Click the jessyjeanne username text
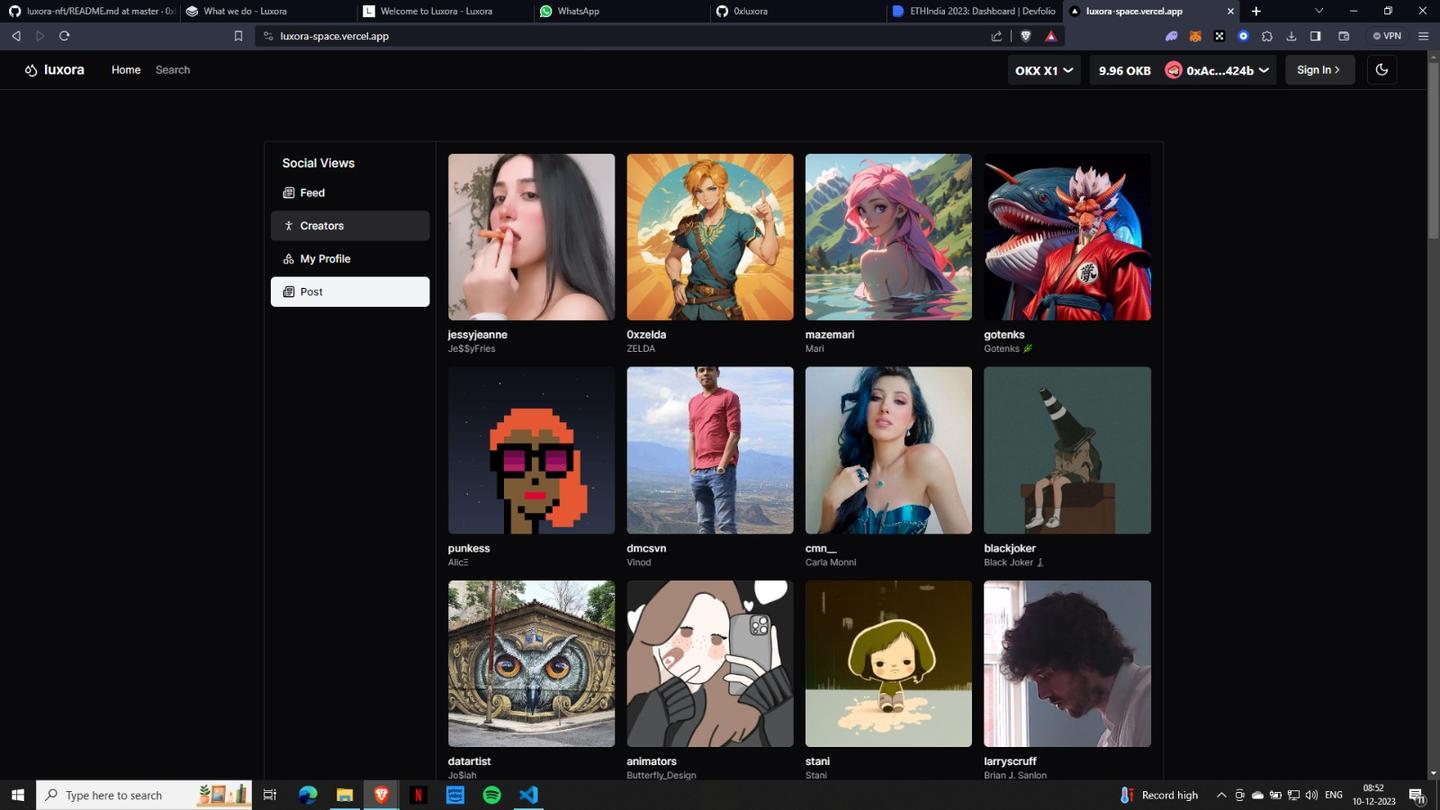1440x810 pixels. coord(477,335)
